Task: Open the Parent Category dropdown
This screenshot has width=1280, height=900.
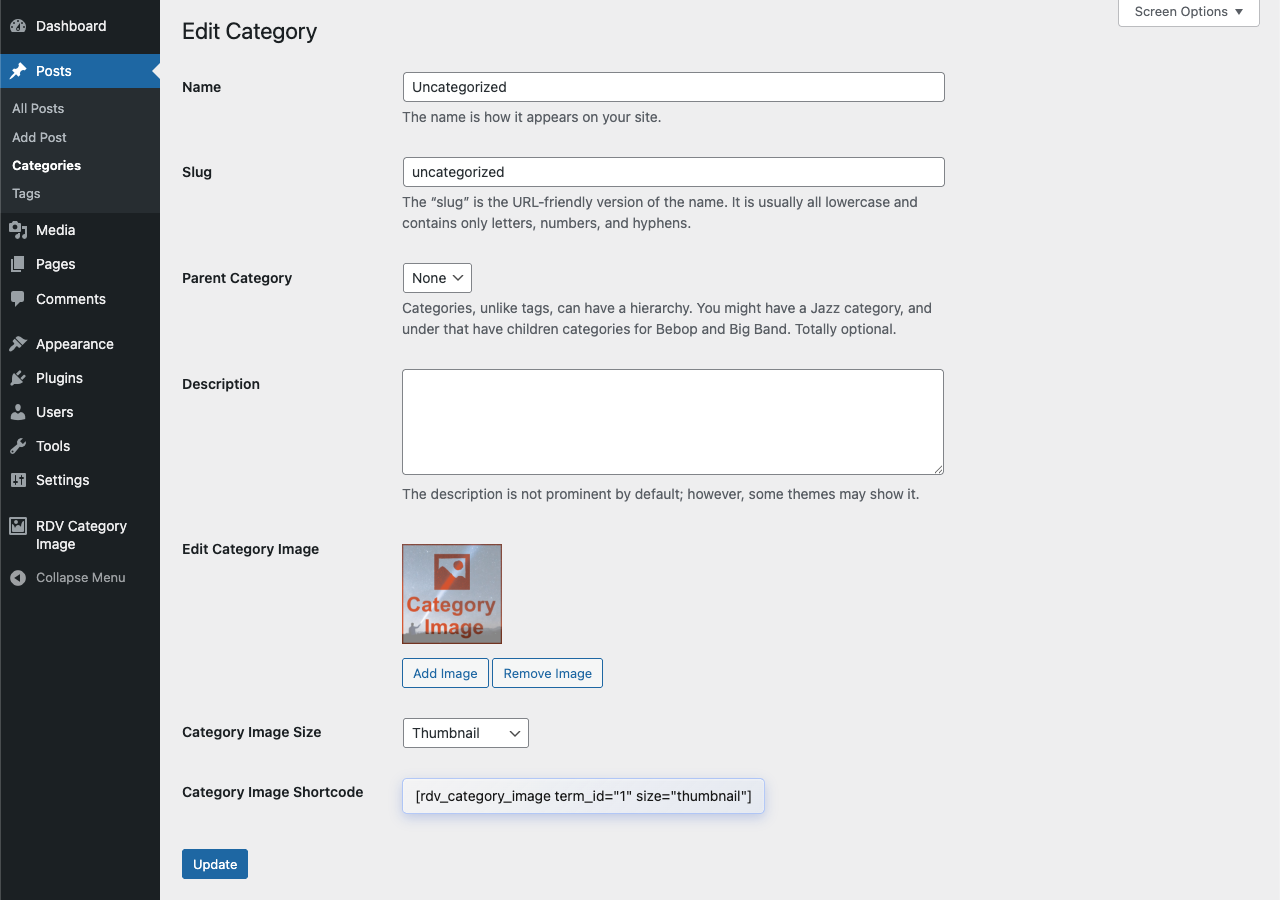Action: coord(436,278)
